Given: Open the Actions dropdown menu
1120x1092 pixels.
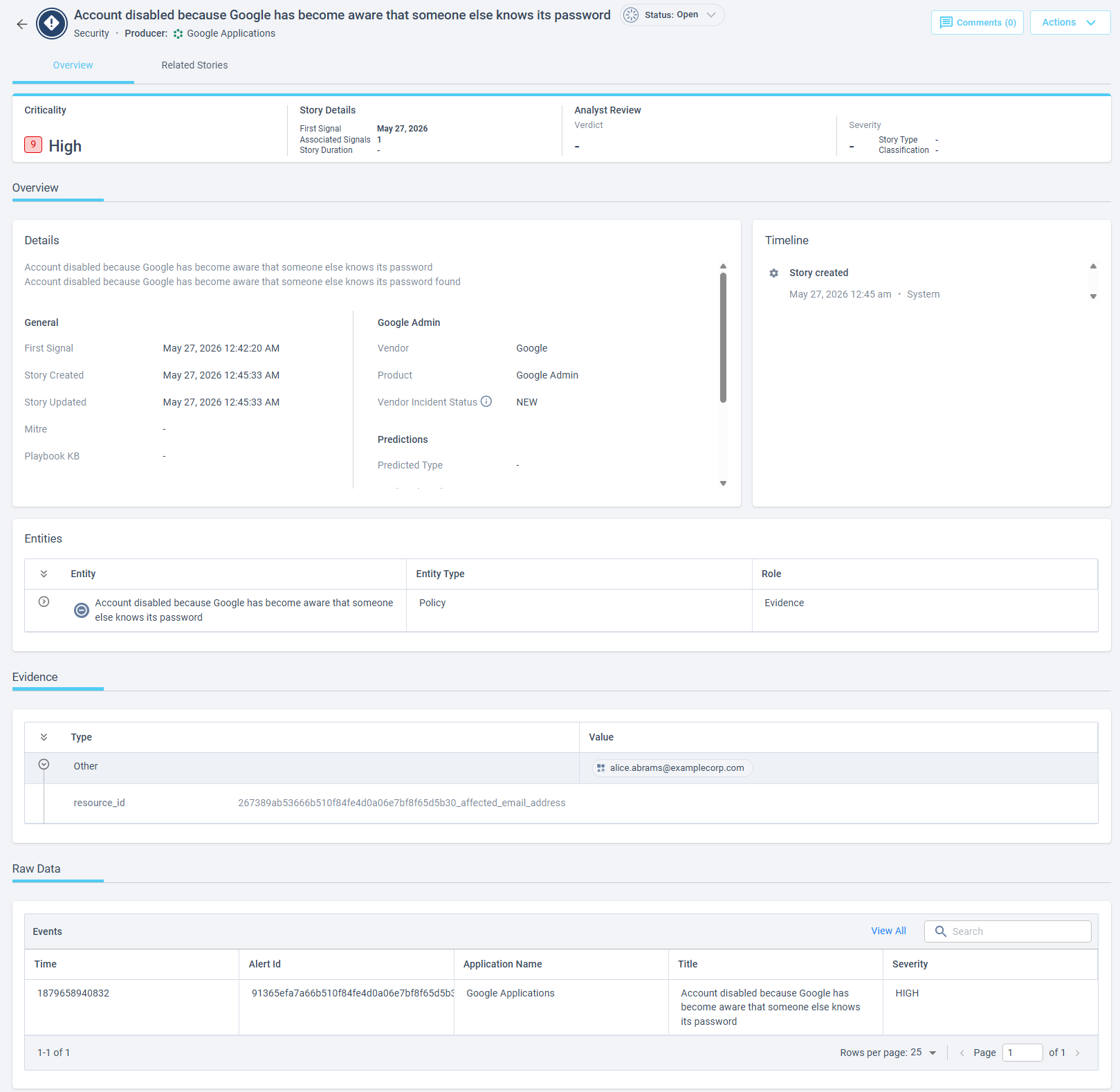Looking at the screenshot, I should (x=1069, y=23).
